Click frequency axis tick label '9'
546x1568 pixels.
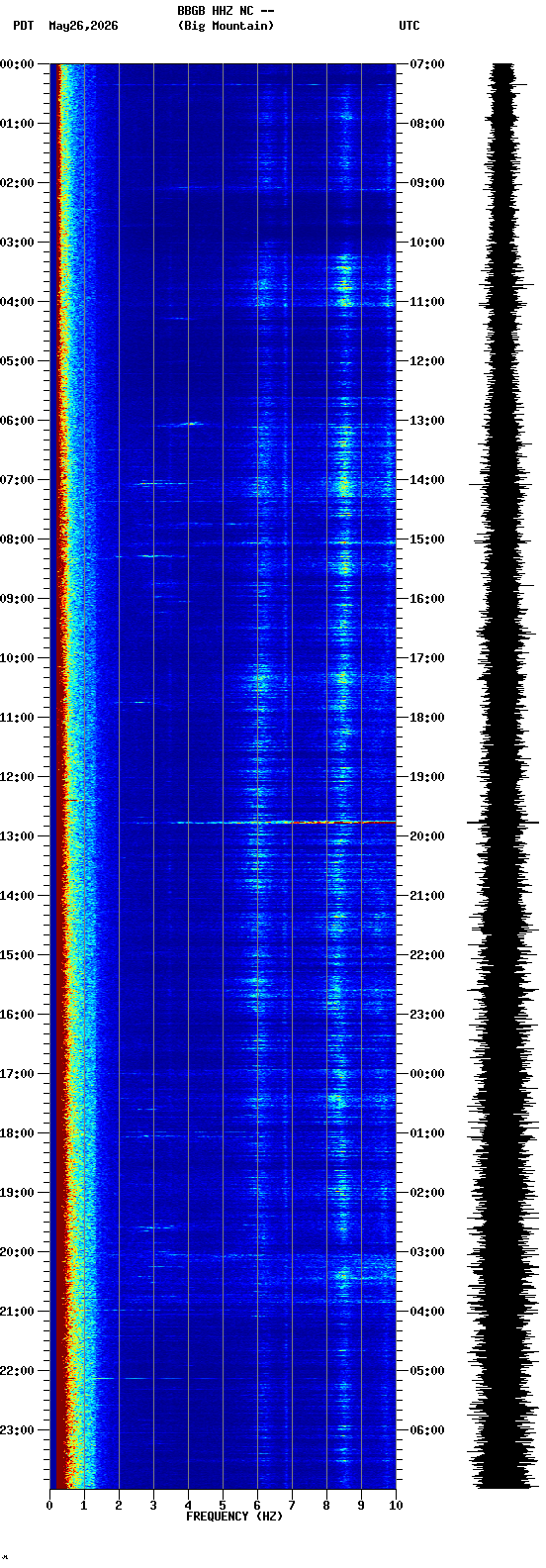[361, 1506]
